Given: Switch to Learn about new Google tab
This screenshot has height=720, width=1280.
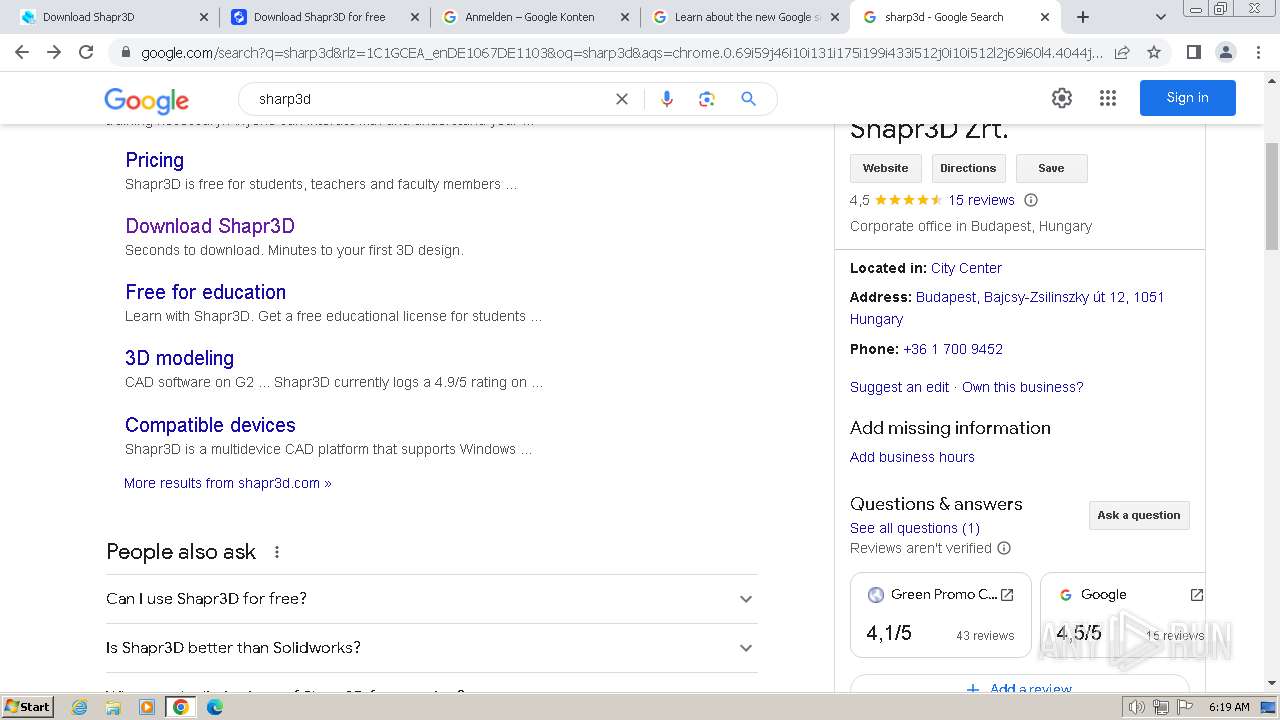Looking at the screenshot, I should click(746, 17).
